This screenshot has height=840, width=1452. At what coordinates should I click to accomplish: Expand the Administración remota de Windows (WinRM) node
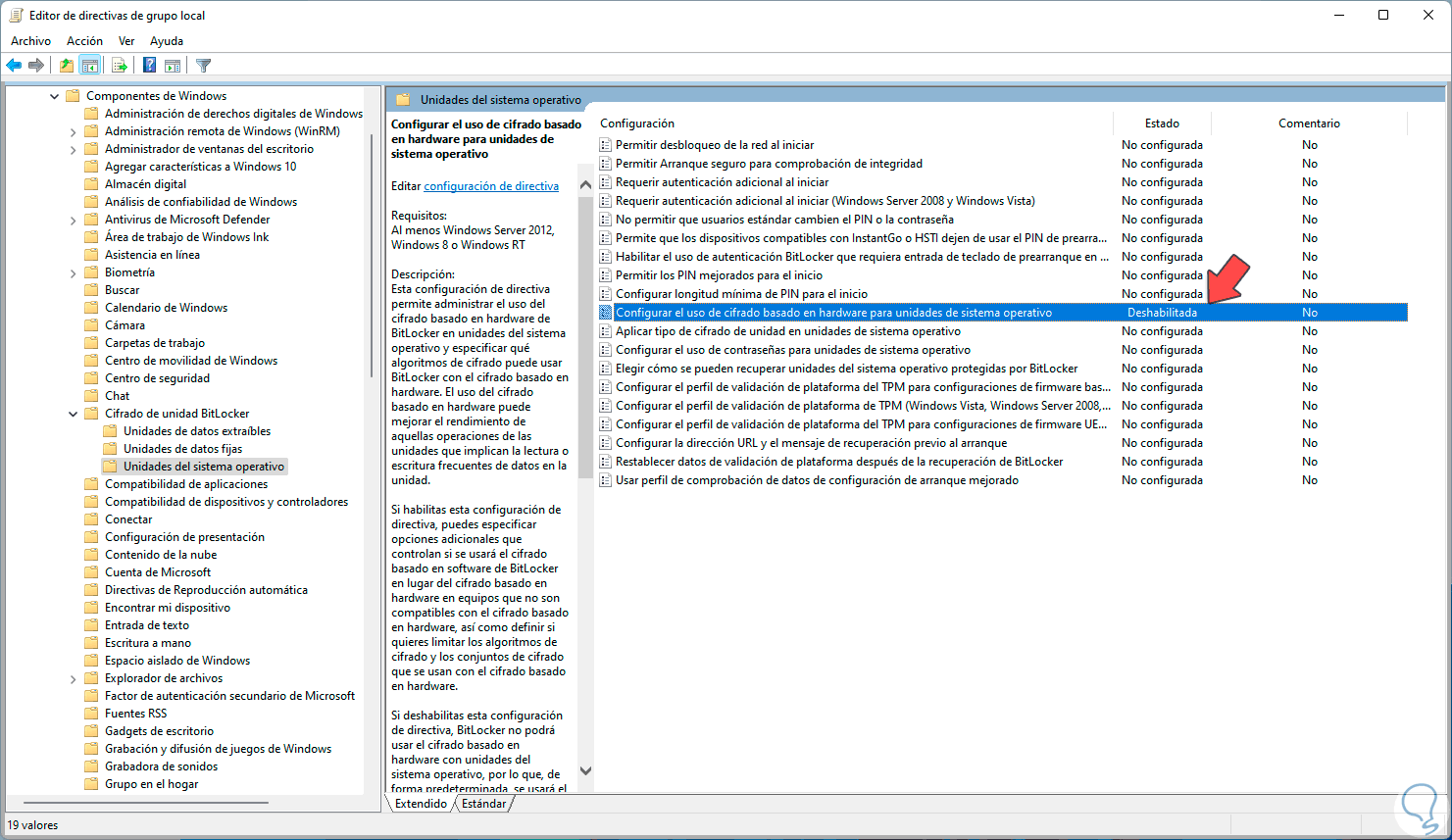point(73,131)
